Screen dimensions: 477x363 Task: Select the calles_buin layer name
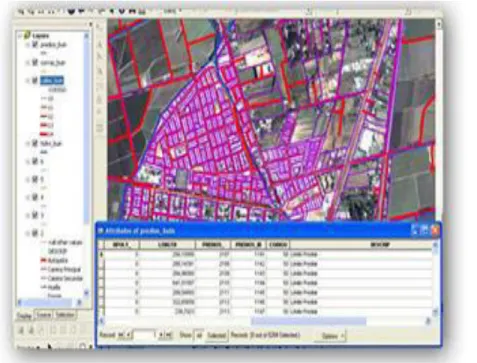click(x=52, y=80)
